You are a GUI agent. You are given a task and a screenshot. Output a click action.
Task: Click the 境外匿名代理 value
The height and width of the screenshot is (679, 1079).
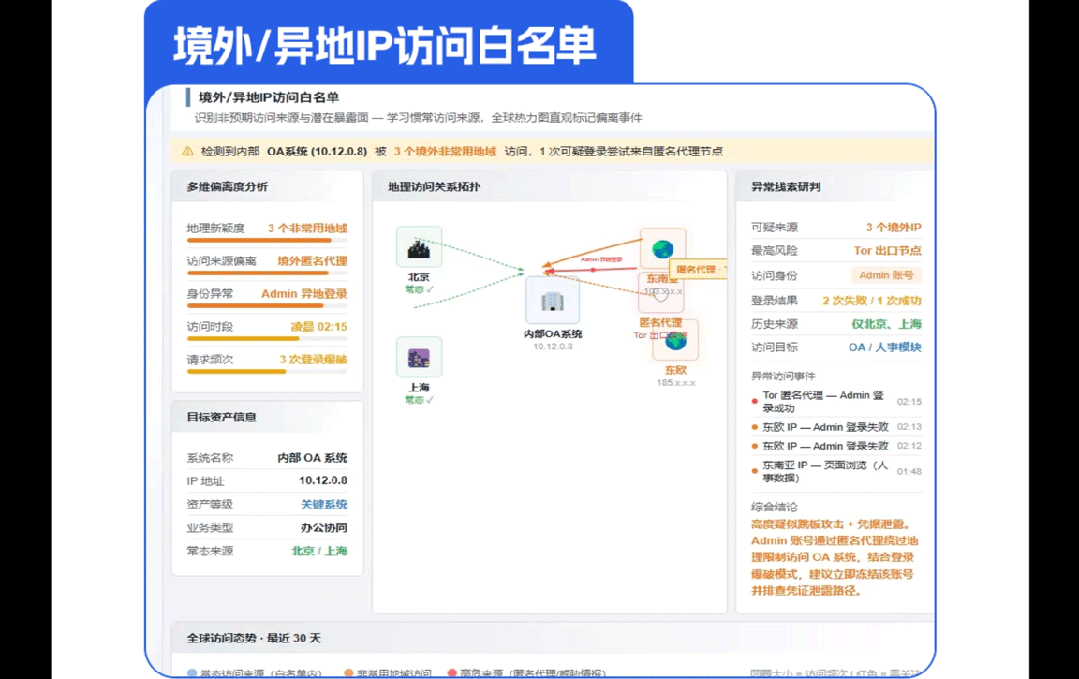[x=312, y=261]
